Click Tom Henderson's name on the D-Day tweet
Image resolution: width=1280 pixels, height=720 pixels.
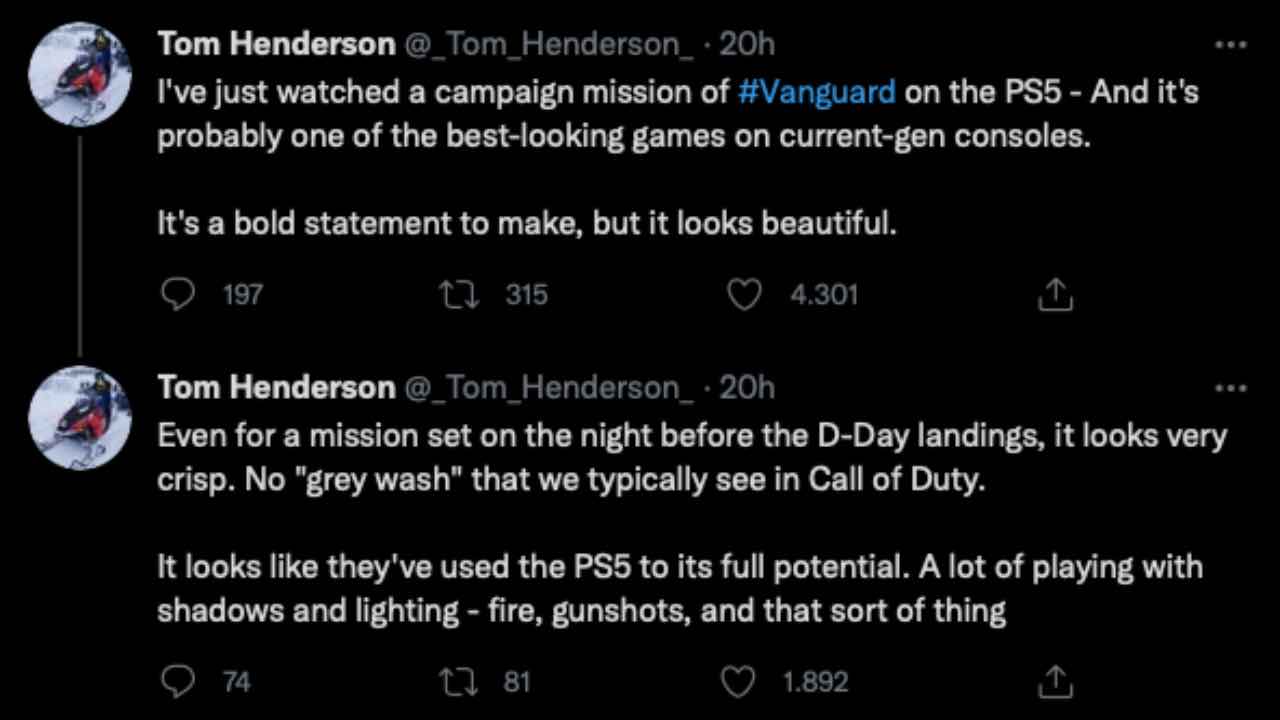276,388
